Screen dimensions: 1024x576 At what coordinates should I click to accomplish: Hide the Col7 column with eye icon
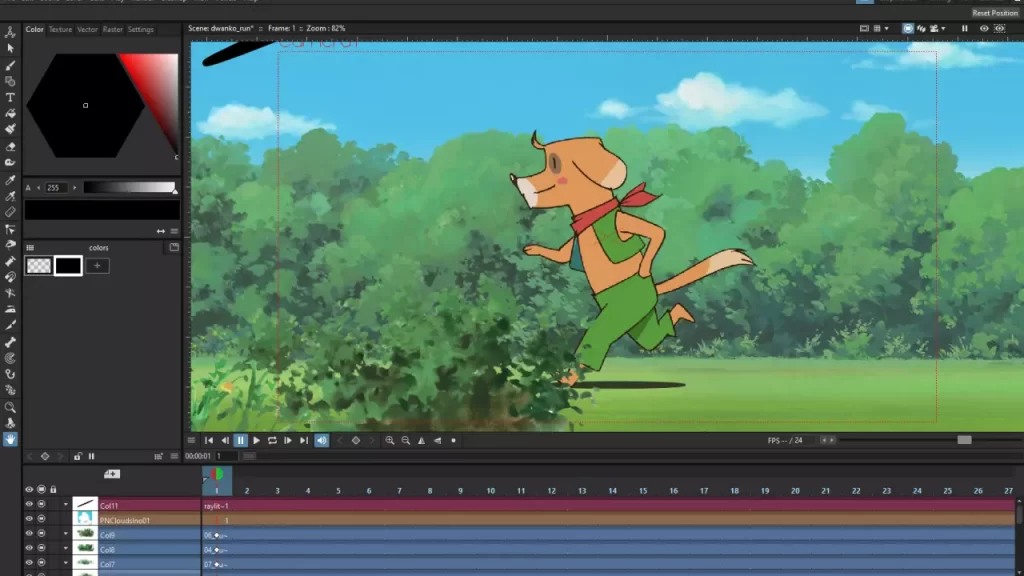click(x=29, y=563)
